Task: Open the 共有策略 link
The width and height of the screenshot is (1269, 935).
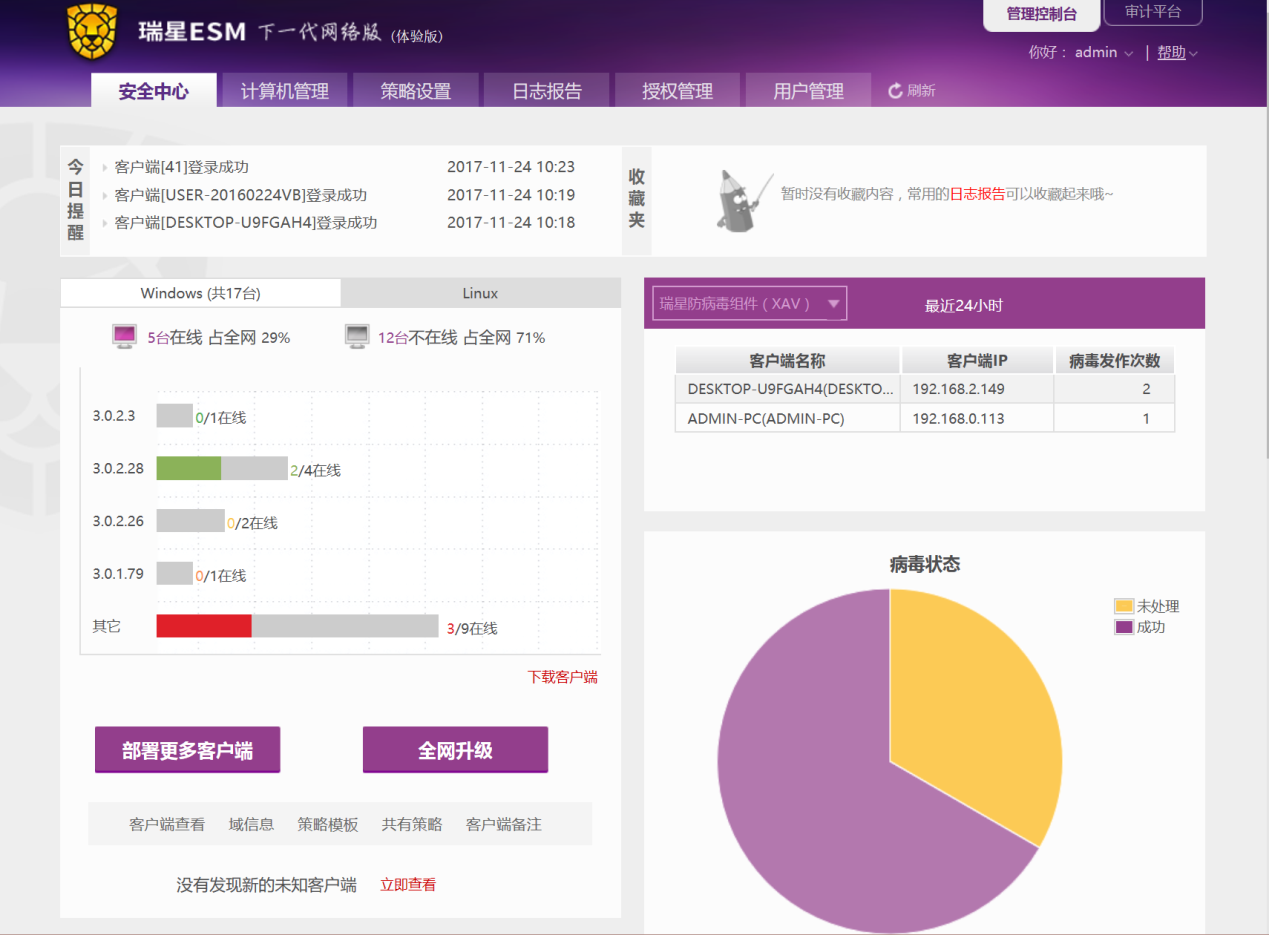Action: [412, 825]
